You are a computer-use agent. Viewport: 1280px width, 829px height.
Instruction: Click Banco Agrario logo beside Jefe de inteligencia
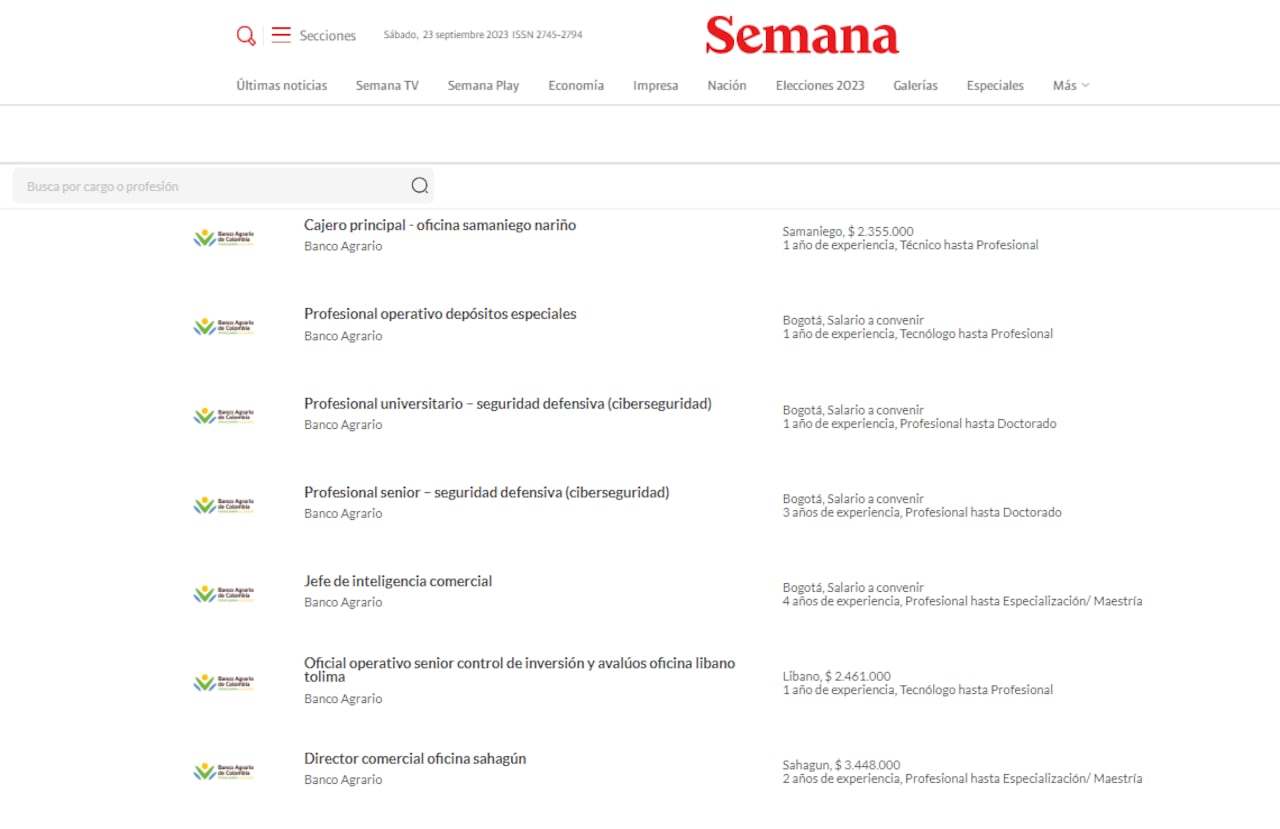[224, 594]
